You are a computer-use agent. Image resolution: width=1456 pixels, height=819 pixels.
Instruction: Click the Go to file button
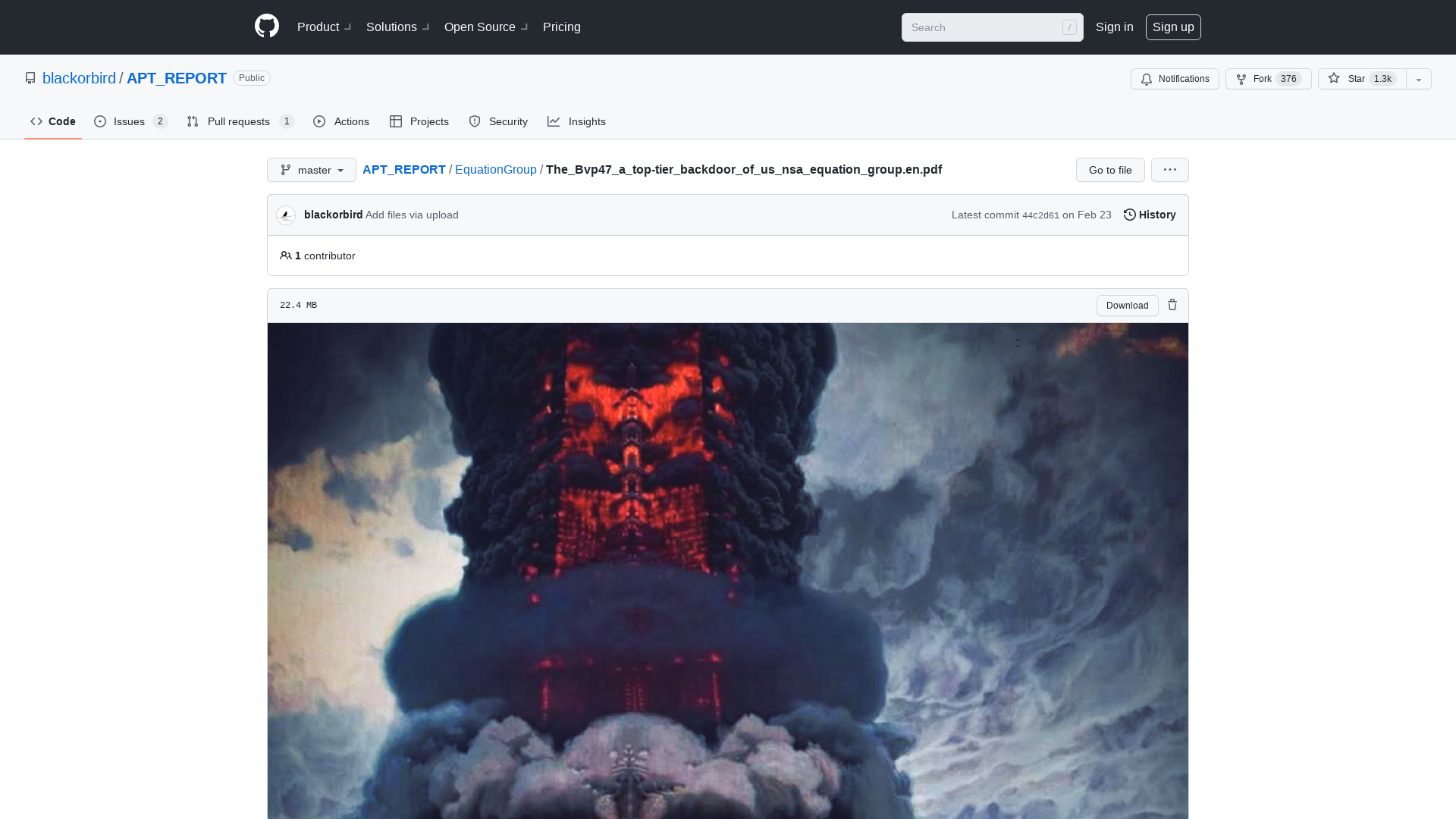click(1110, 170)
